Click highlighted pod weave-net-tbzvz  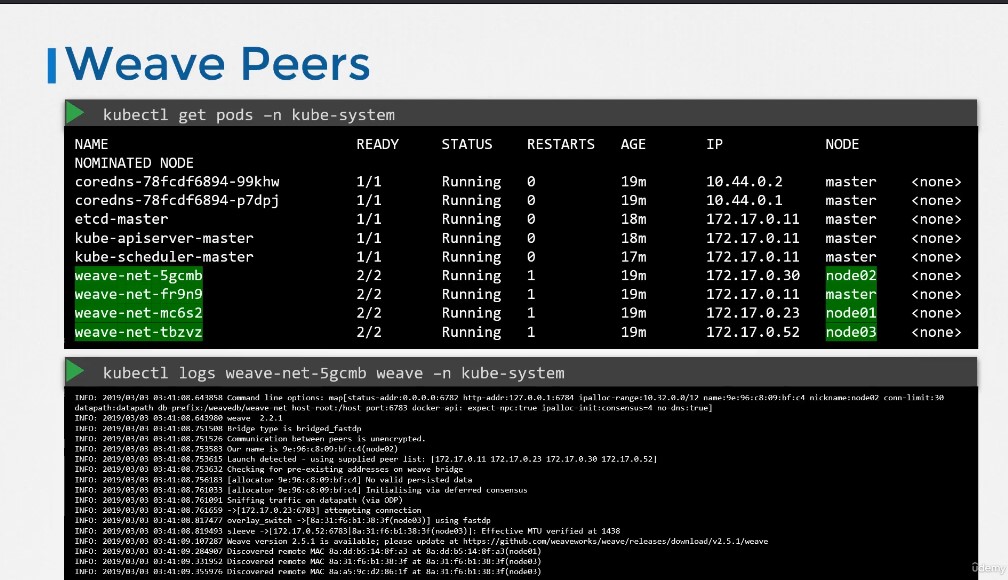[x=138, y=332]
